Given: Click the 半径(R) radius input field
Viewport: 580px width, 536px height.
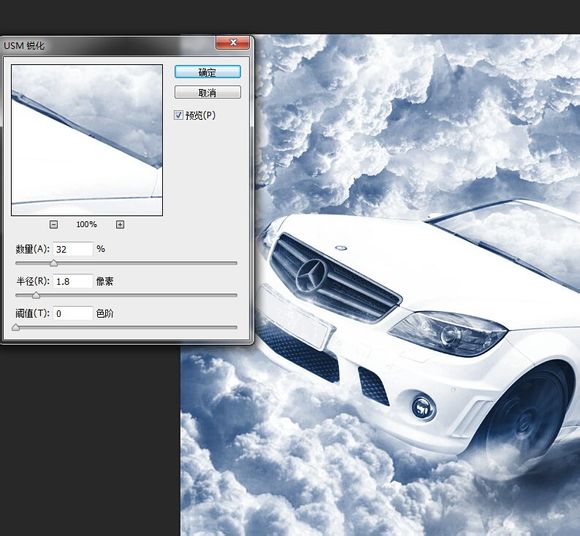Looking at the screenshot, I should [x=73, y=282].
